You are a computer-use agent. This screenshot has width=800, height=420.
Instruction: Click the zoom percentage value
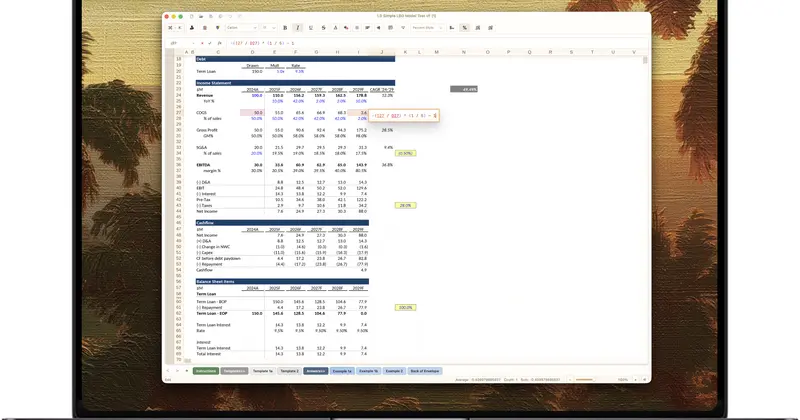(x=623, y=380)
